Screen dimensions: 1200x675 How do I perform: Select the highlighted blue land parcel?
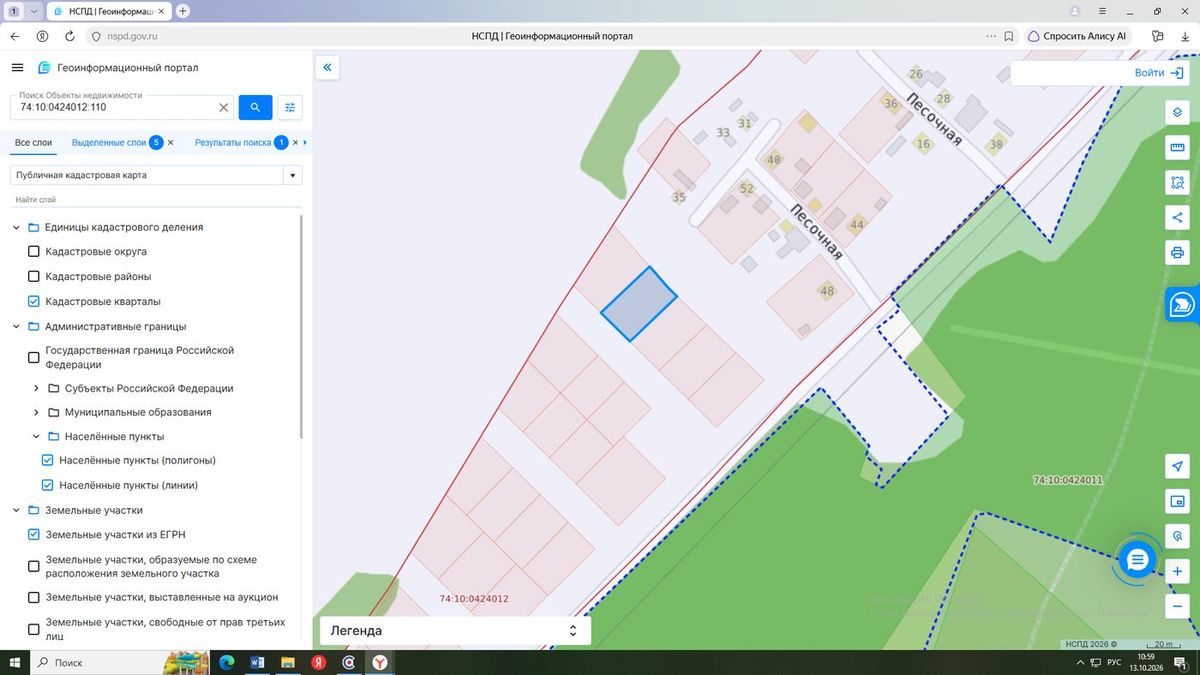click(x=638, y=304)
